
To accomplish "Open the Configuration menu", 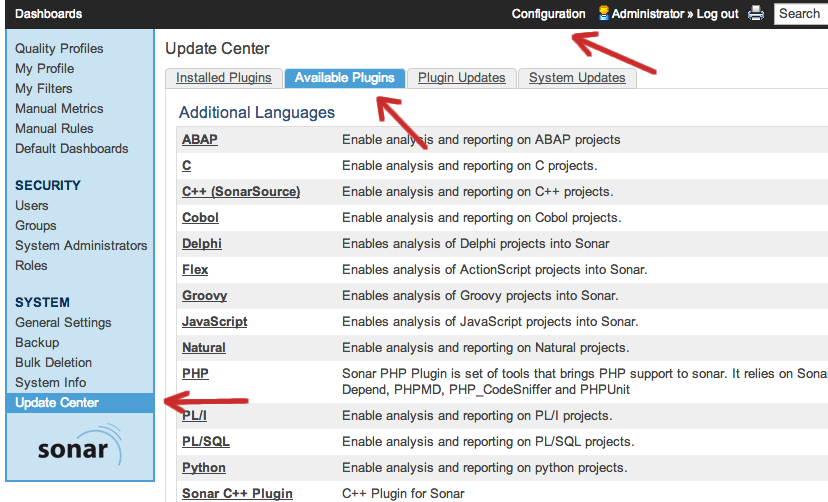I will [548, 14].
